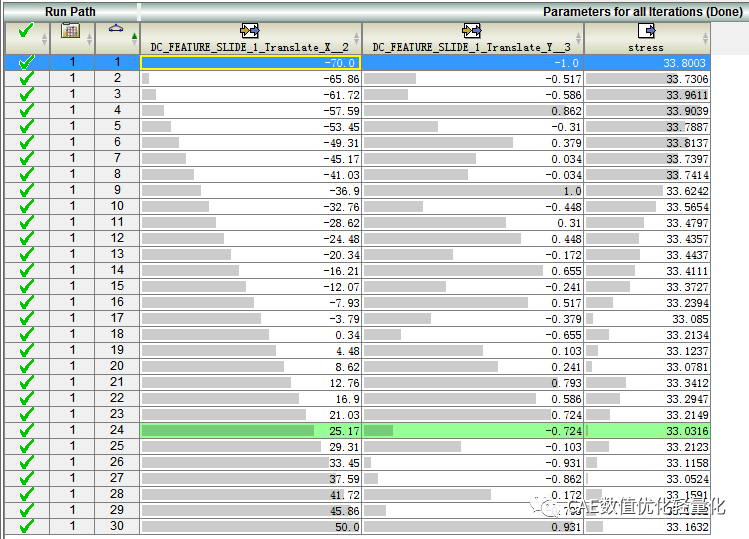Click the Translate_X input parameter icon
749x539 pixels.
249,31
